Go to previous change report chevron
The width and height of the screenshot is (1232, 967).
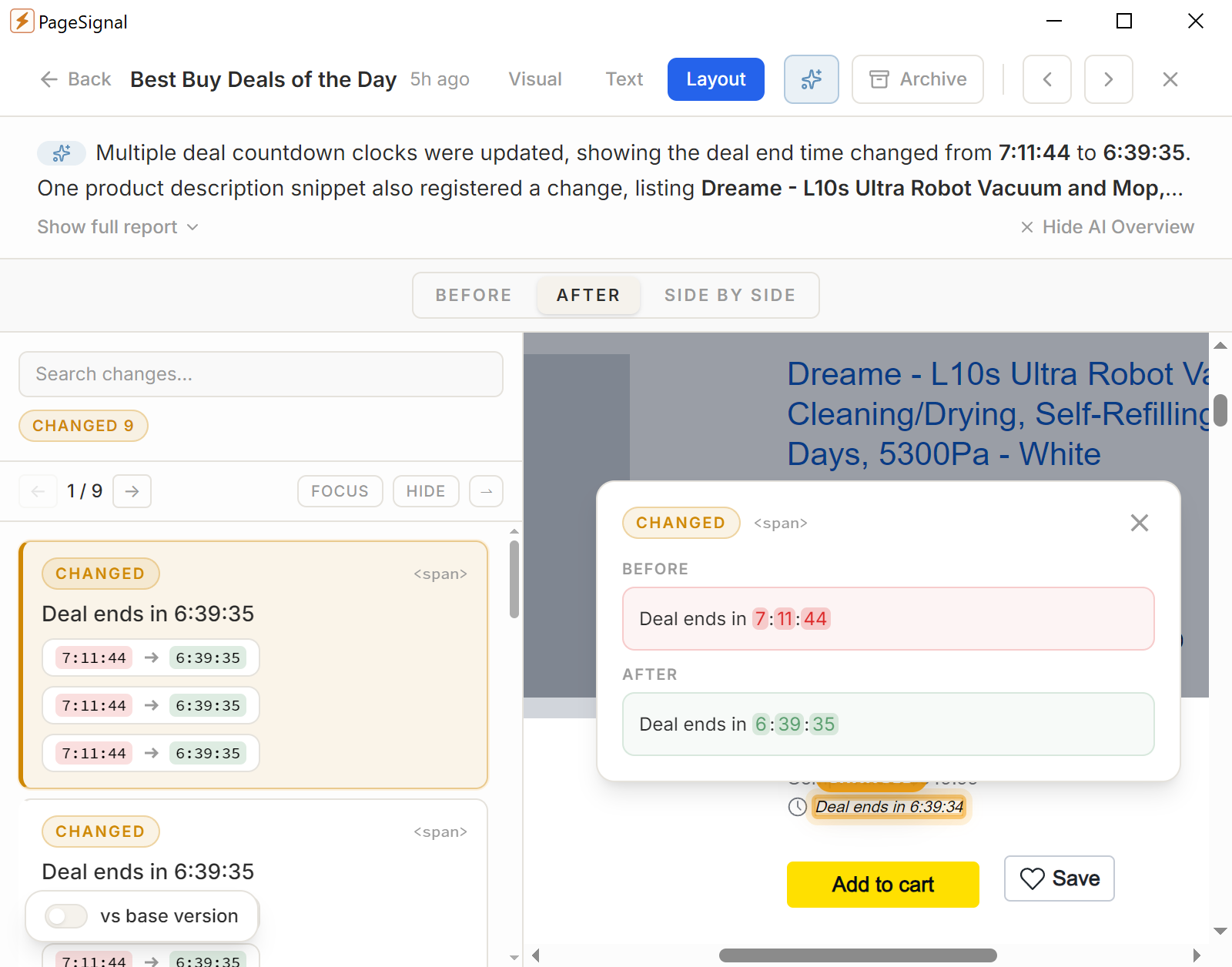coord(1047,79)
